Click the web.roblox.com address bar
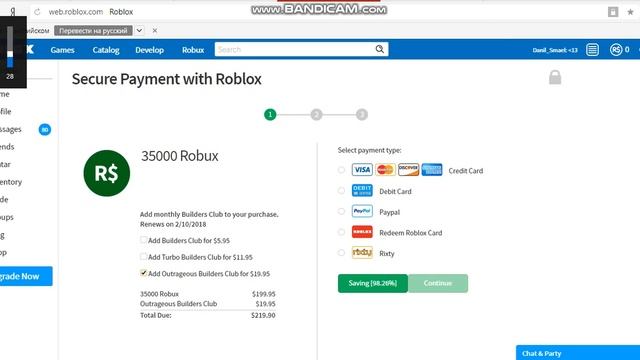The image size is (640, 360). [x=76, y=12]
